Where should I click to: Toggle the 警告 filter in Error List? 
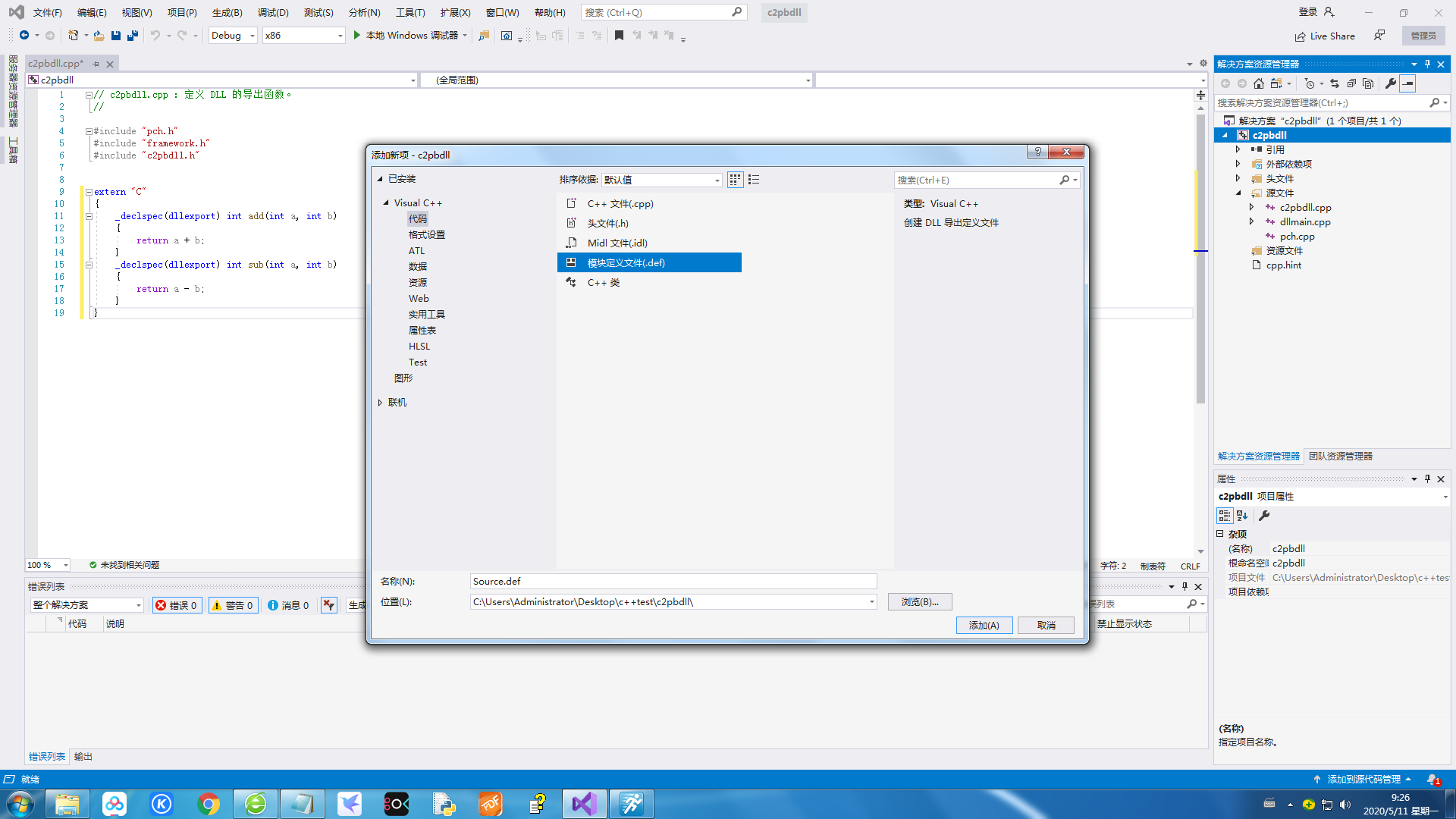point(233,605)
